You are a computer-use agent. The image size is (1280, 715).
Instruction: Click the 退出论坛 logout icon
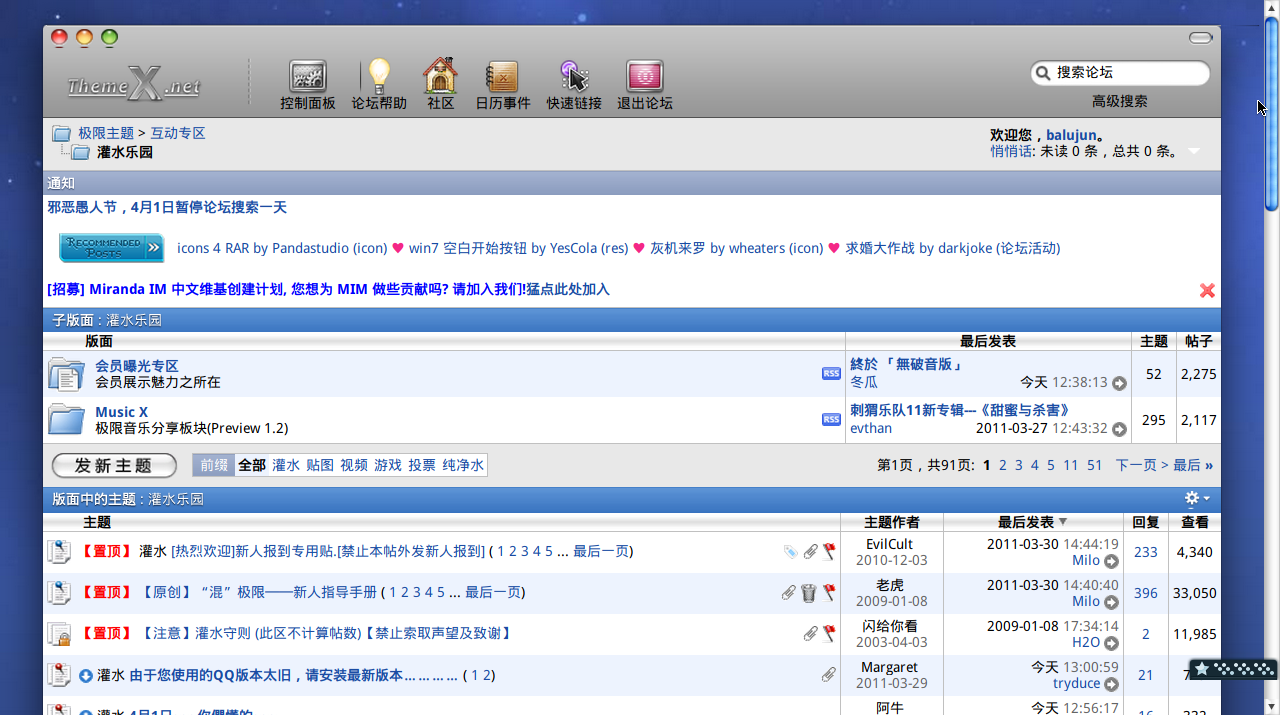644,78
